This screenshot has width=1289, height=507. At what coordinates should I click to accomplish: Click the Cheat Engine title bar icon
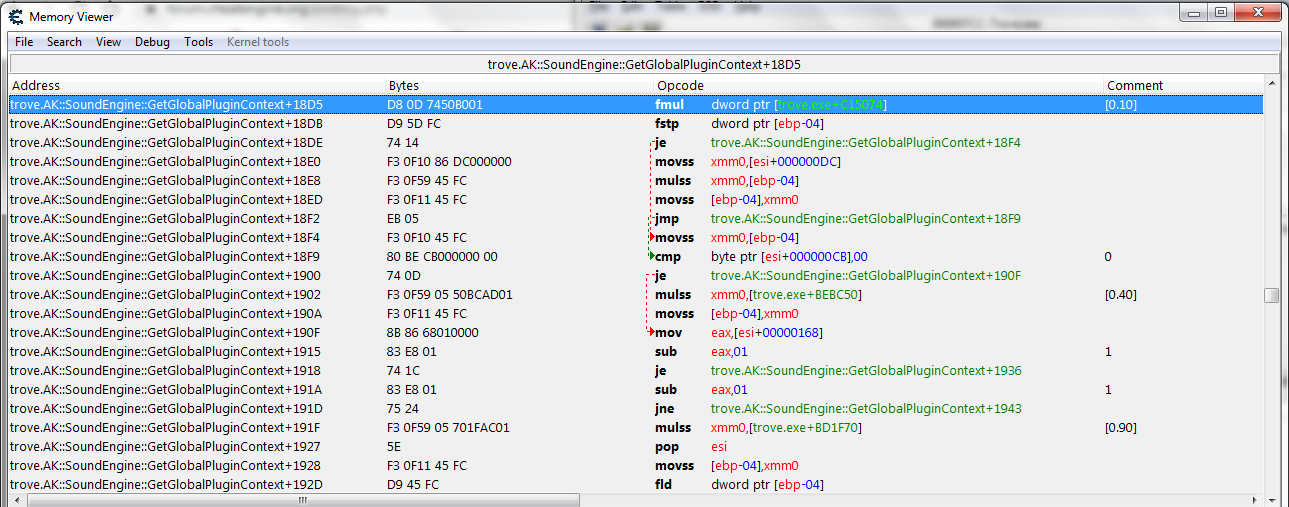[x=16, y=16]
